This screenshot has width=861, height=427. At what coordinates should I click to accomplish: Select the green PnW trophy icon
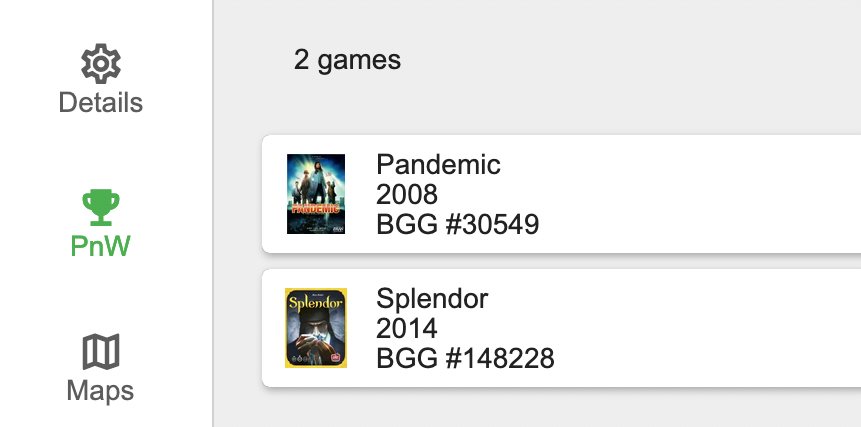tap(100, 207)
